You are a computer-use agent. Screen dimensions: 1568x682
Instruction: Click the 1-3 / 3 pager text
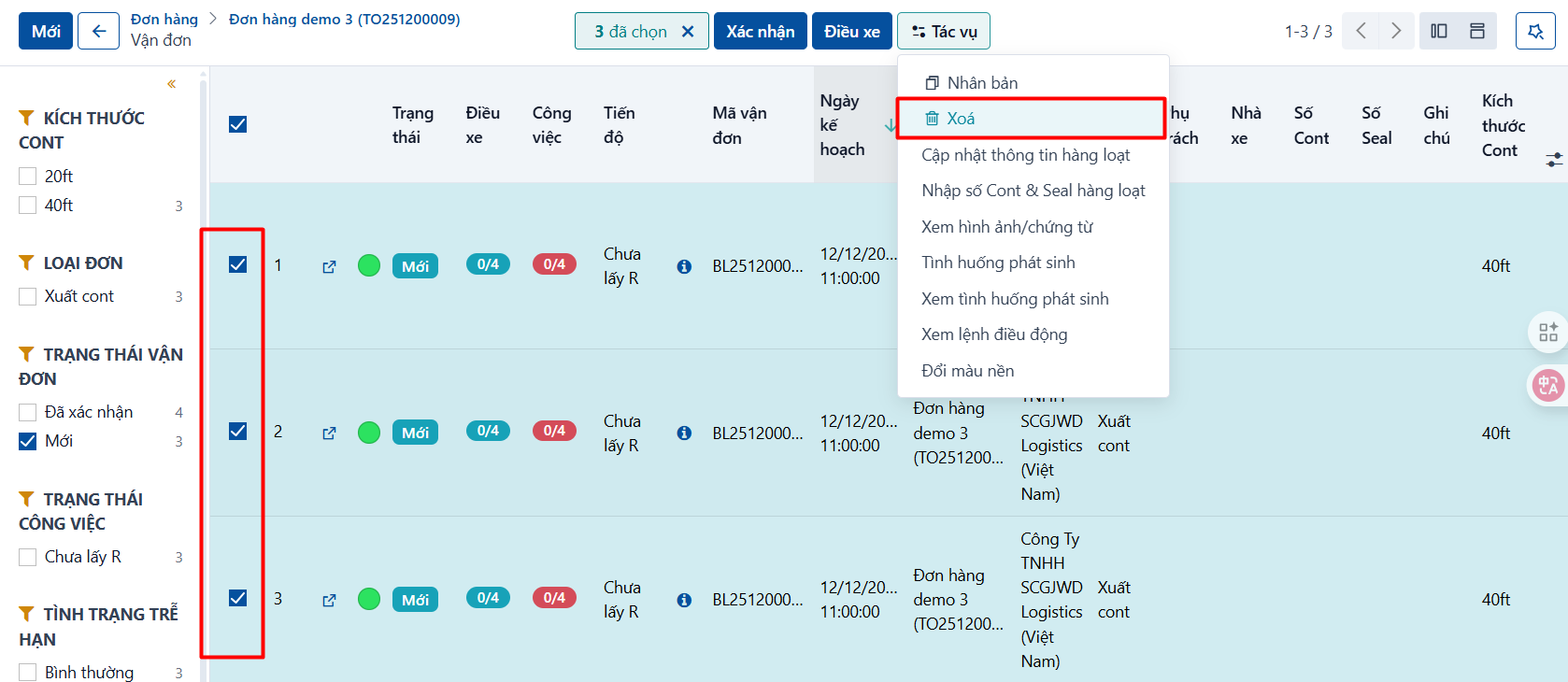click(1308, 31)
